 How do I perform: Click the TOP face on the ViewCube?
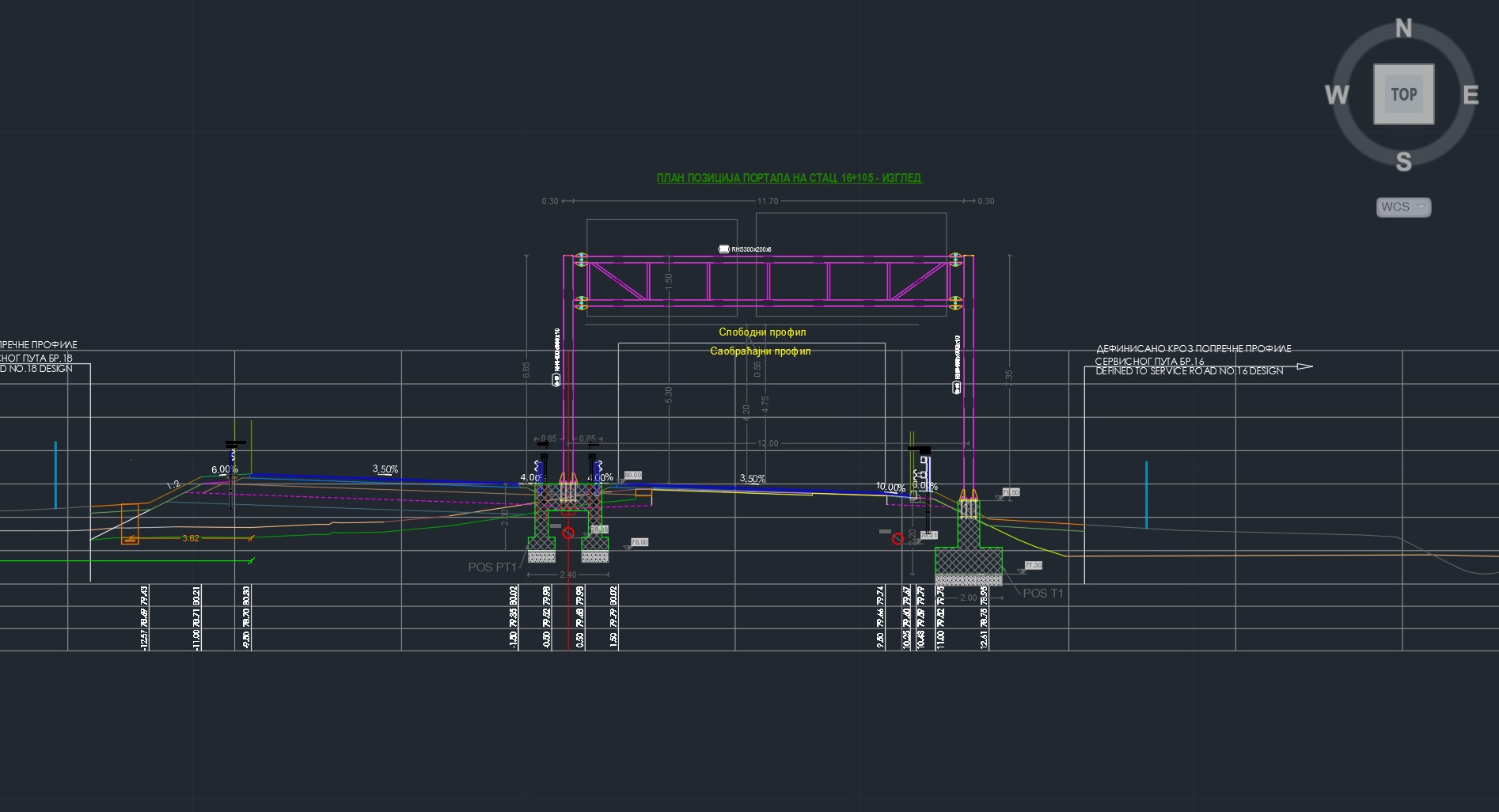pos(1402,94)
